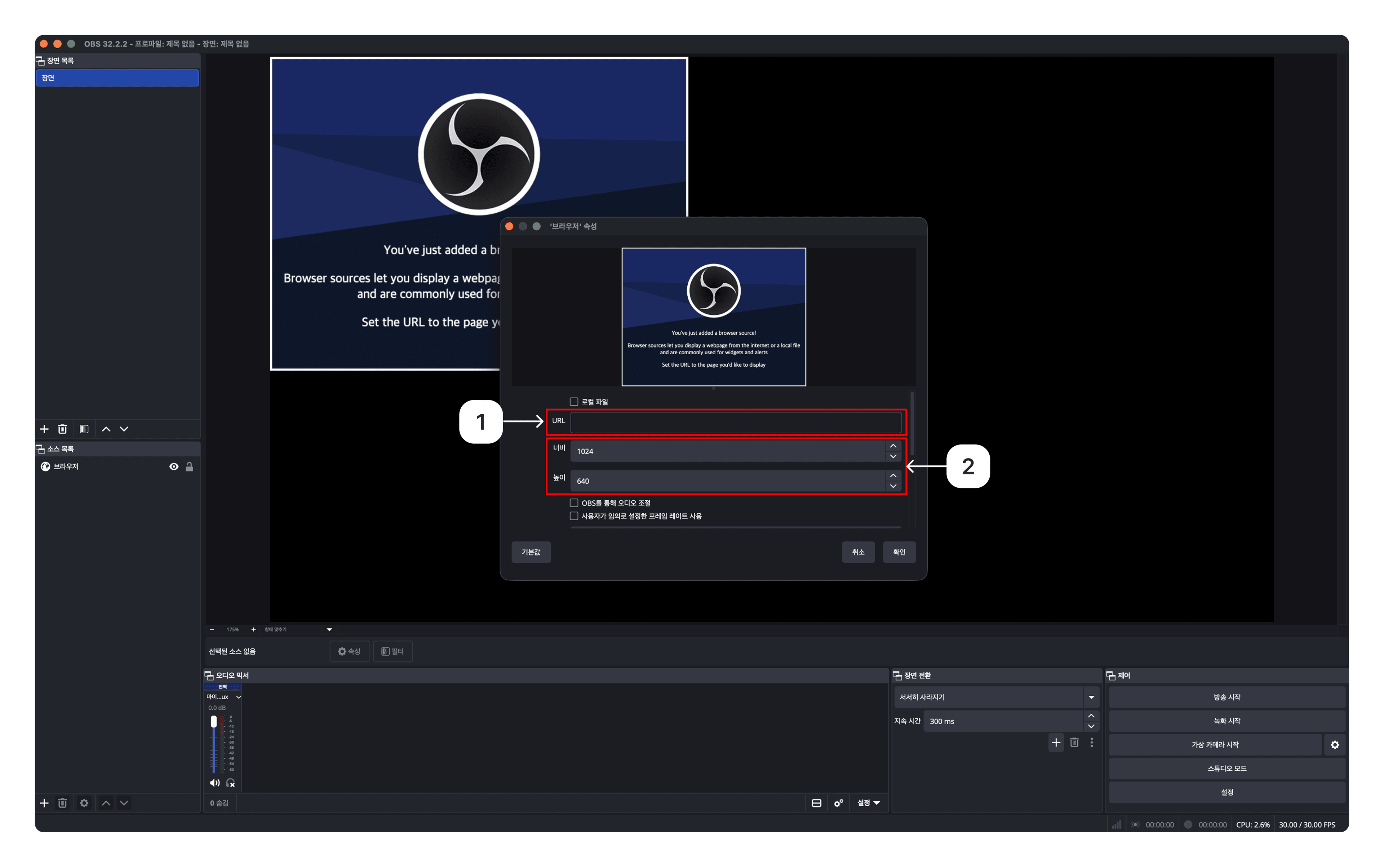The image size is (1384, 868).
Task: Click 녹화 시작 to start recording
Action: click(x=1227, y=721)
